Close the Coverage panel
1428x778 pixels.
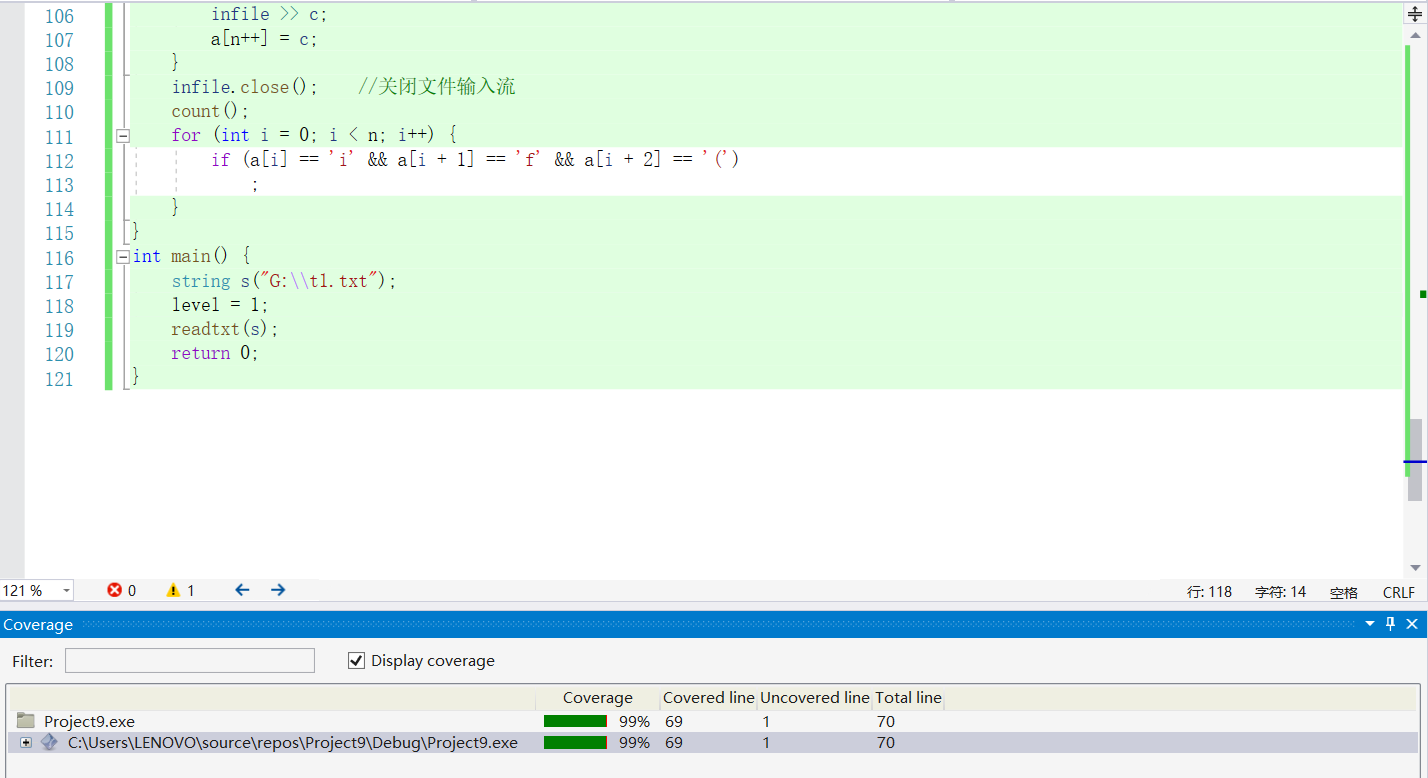(x=1412, y=624)
